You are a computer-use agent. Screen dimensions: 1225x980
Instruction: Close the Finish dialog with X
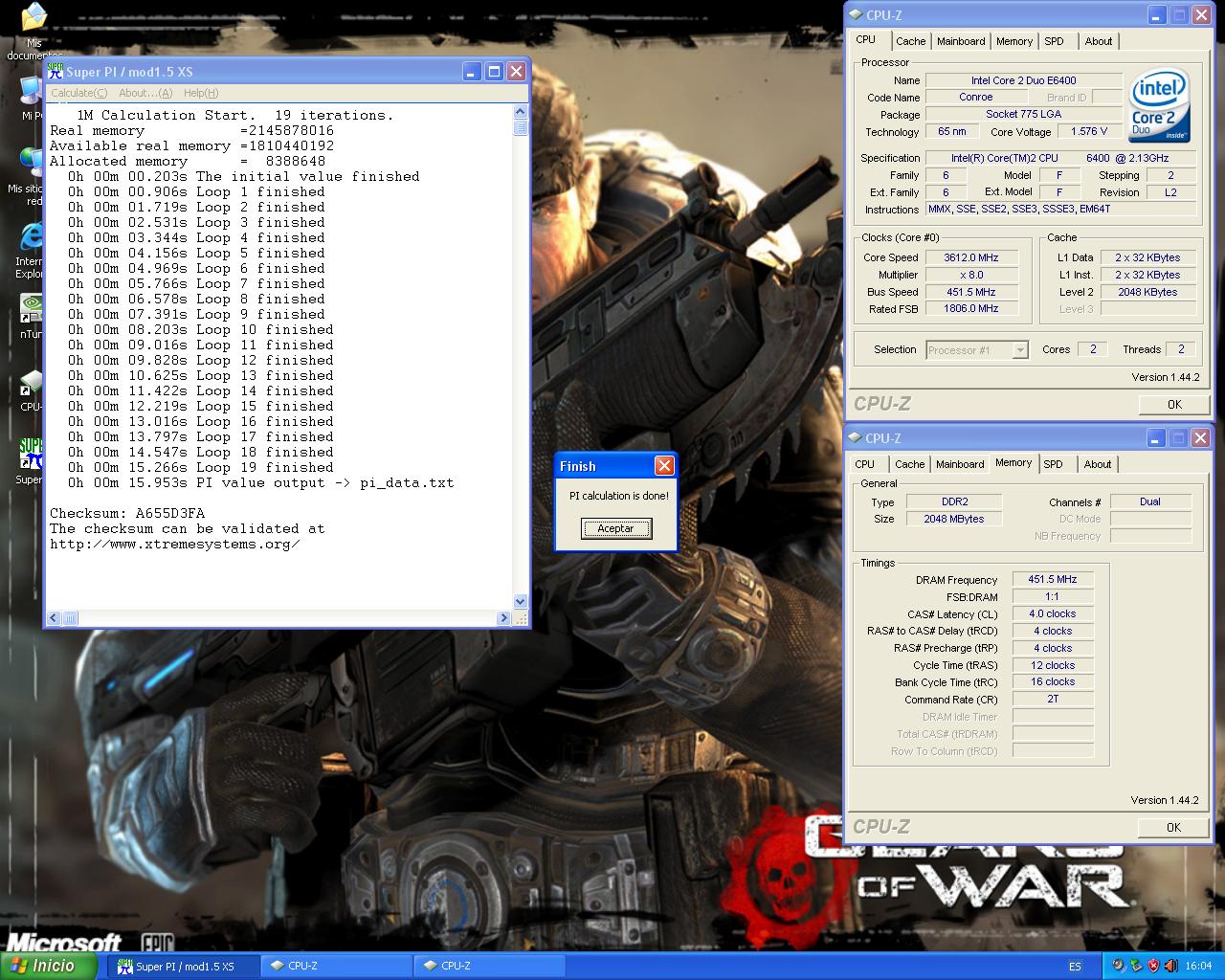click(664, 466)
